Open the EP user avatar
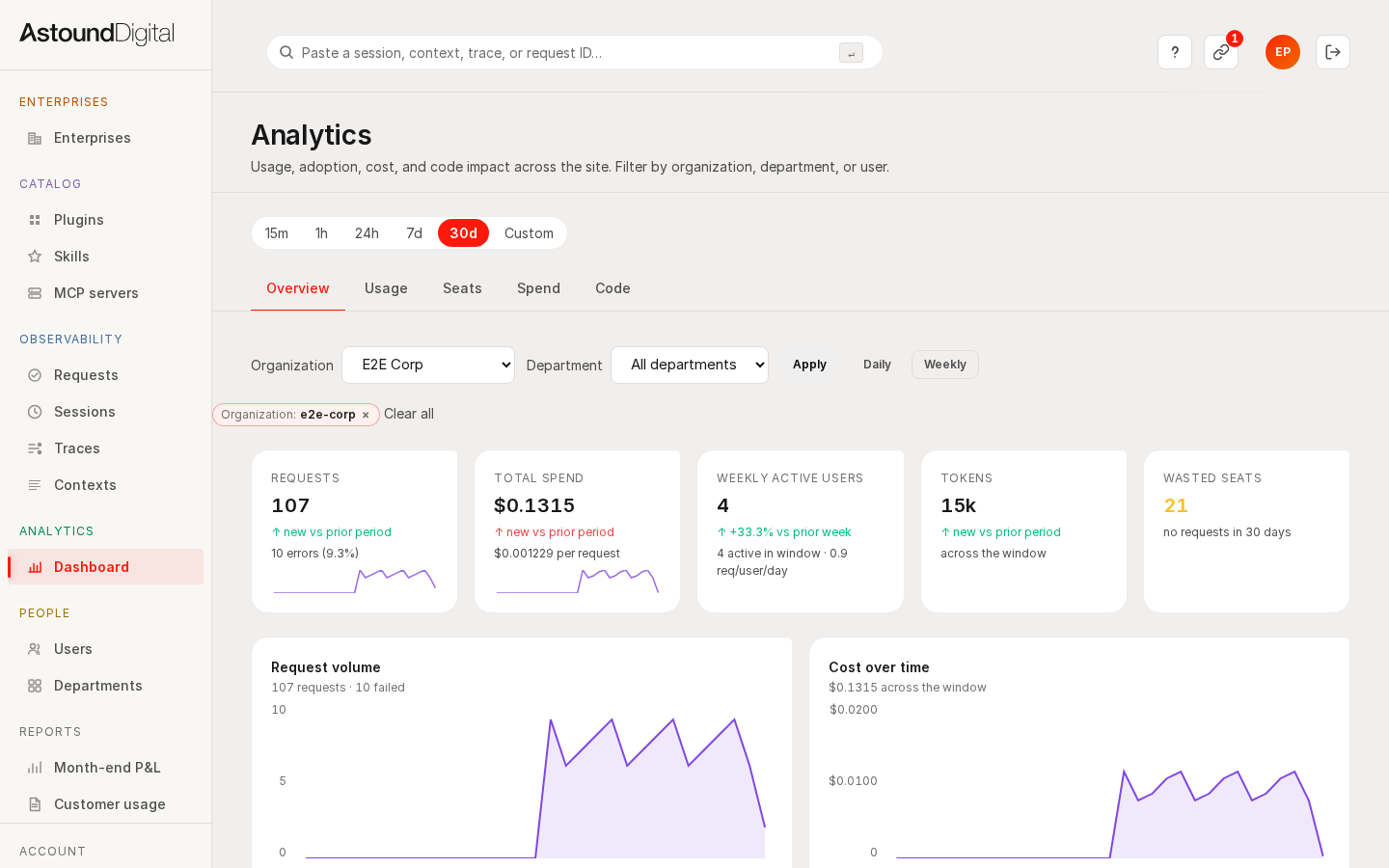The height and width of the screenshot is (868, 1389). (1283, 52)
